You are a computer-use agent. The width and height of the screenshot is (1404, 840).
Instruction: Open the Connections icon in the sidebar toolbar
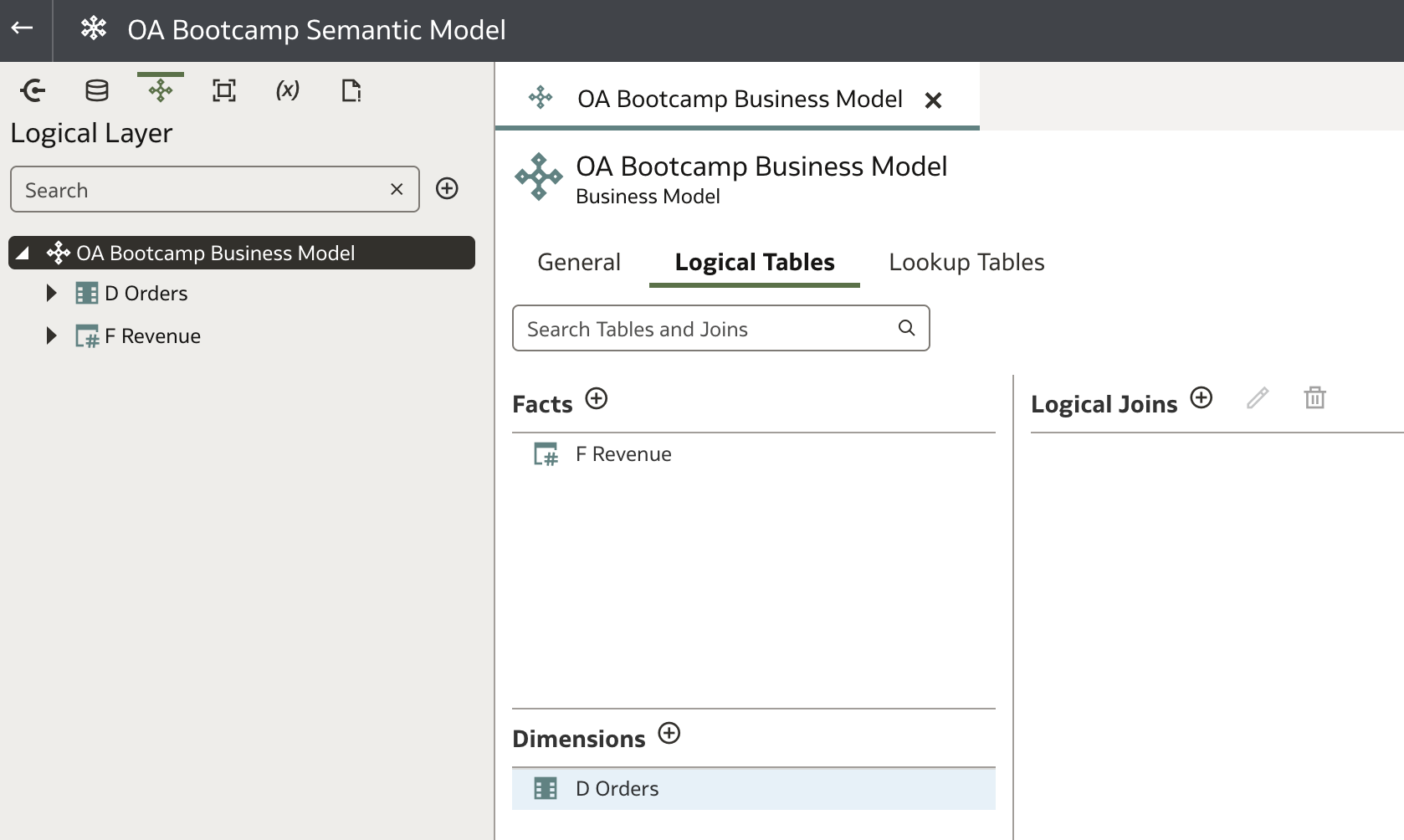pos(33,90)
